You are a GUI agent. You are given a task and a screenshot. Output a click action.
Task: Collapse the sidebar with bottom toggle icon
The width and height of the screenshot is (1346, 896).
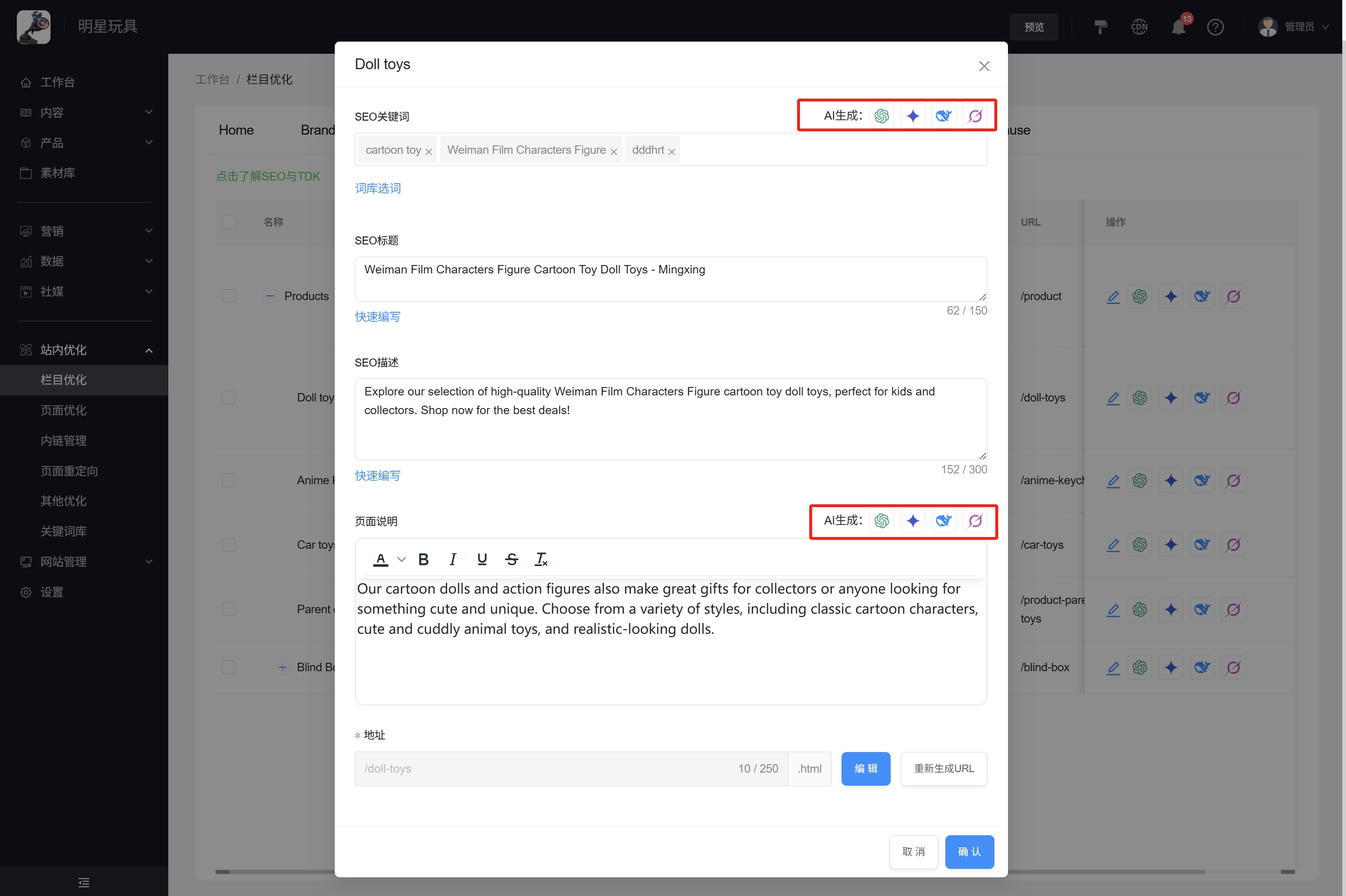[x=84, y=882]
